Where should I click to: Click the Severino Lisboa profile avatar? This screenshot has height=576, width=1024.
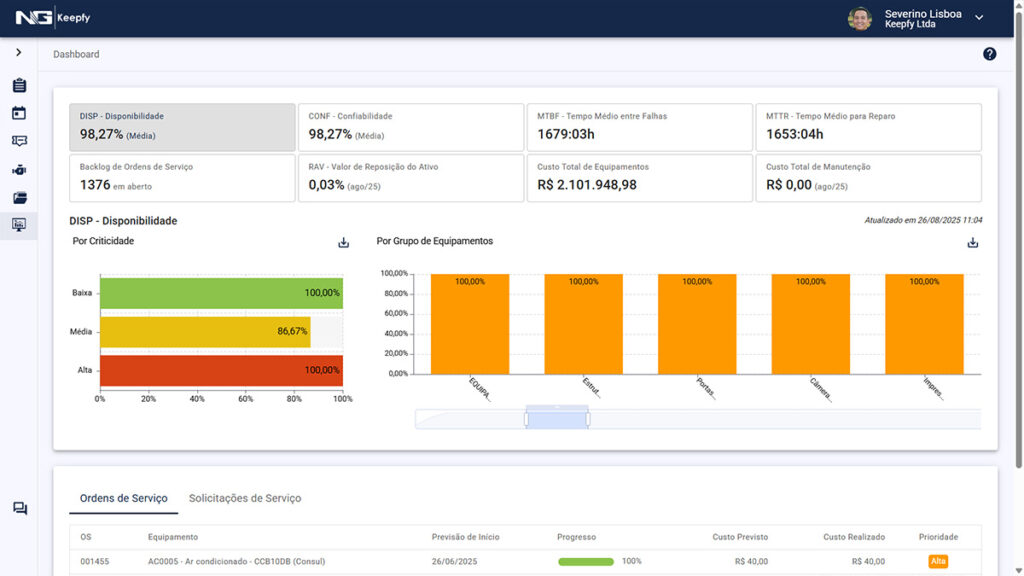pyautogui.click(x=859, y=19)
